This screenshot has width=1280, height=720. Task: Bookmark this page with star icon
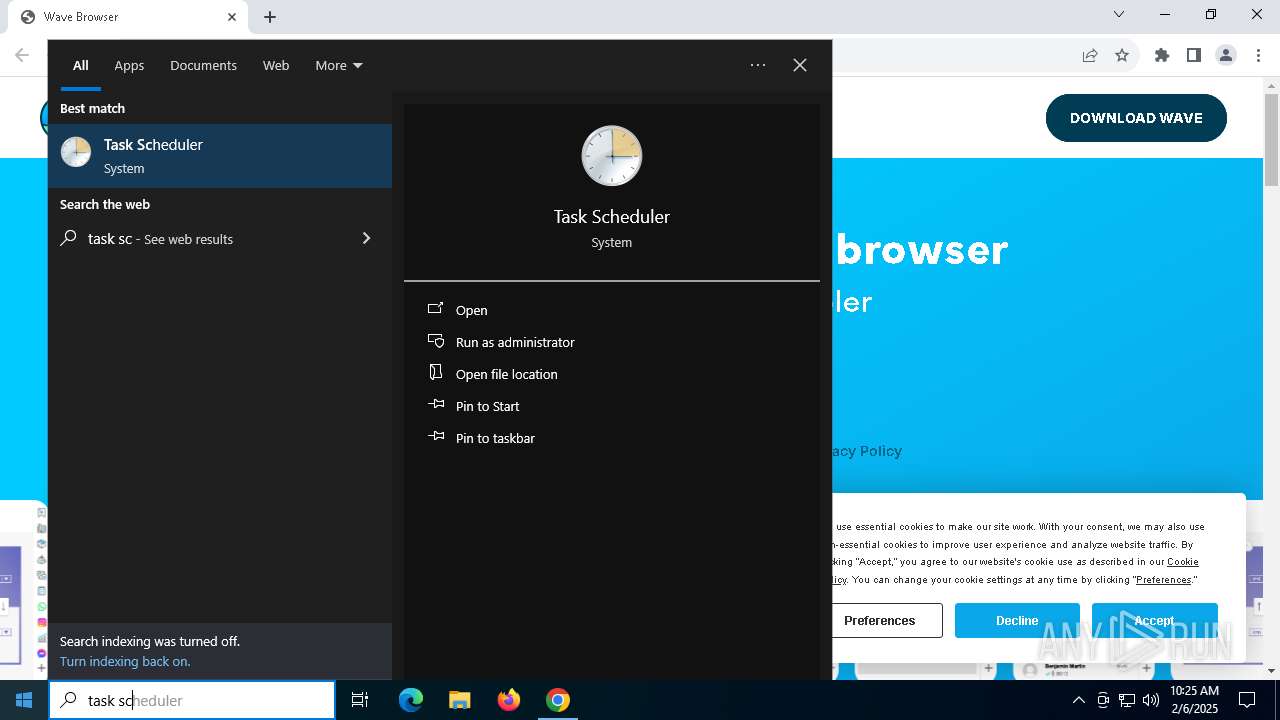pos(1122,55)
